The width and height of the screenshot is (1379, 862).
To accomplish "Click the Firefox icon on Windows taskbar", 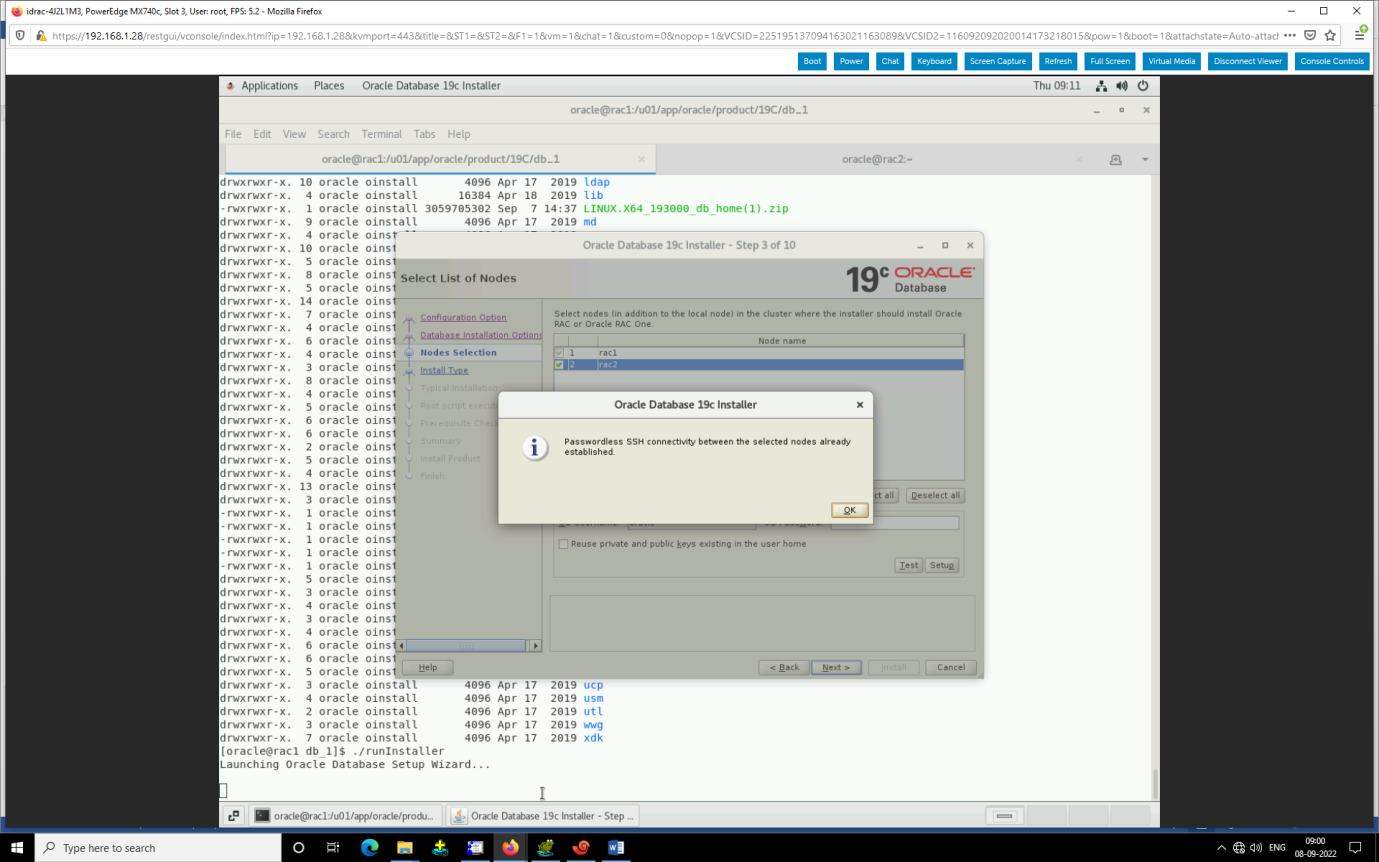I will [x=510, y=847].
